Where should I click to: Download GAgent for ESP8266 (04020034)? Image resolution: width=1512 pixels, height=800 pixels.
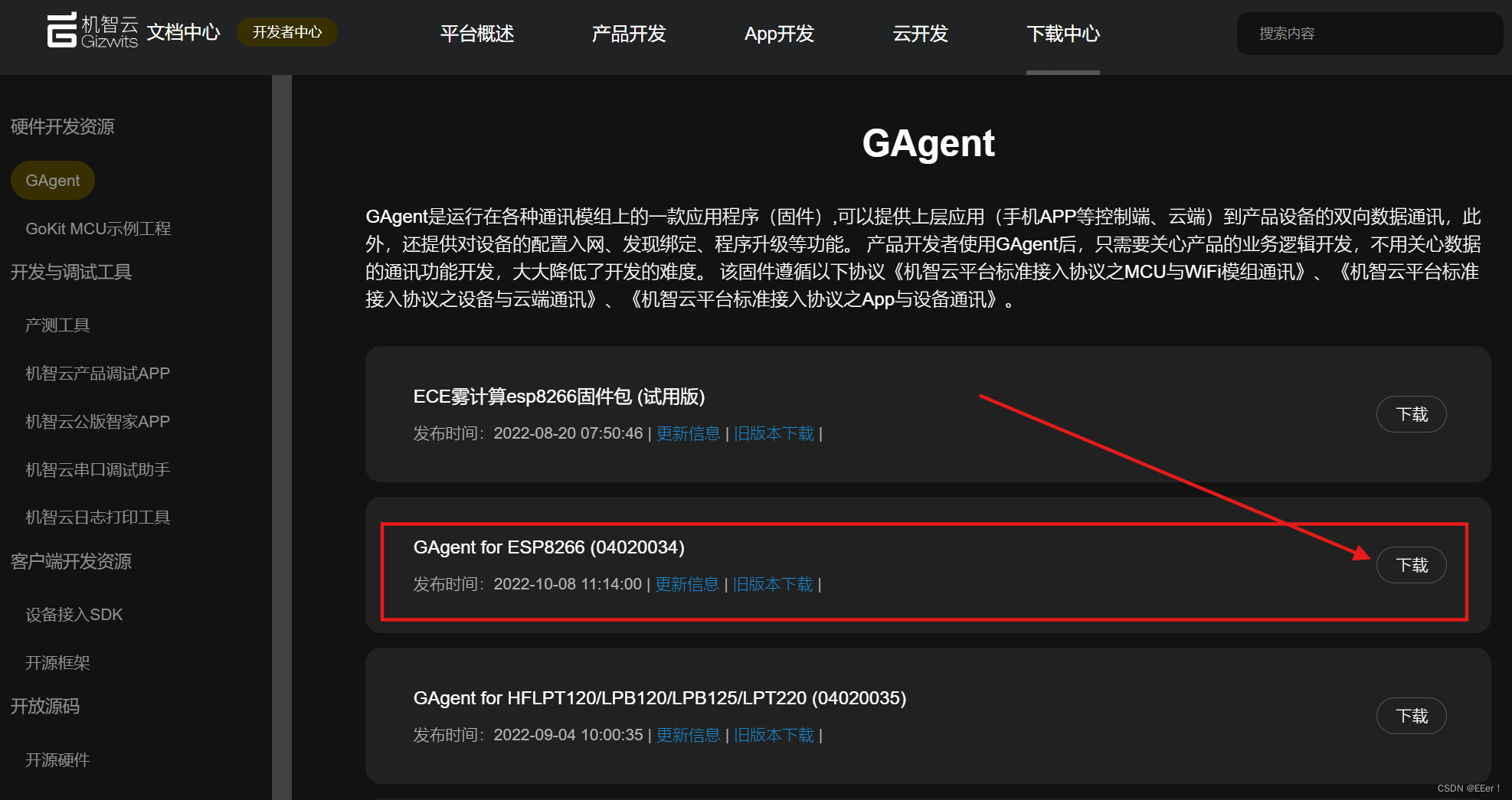click(x=1411, y=565)
